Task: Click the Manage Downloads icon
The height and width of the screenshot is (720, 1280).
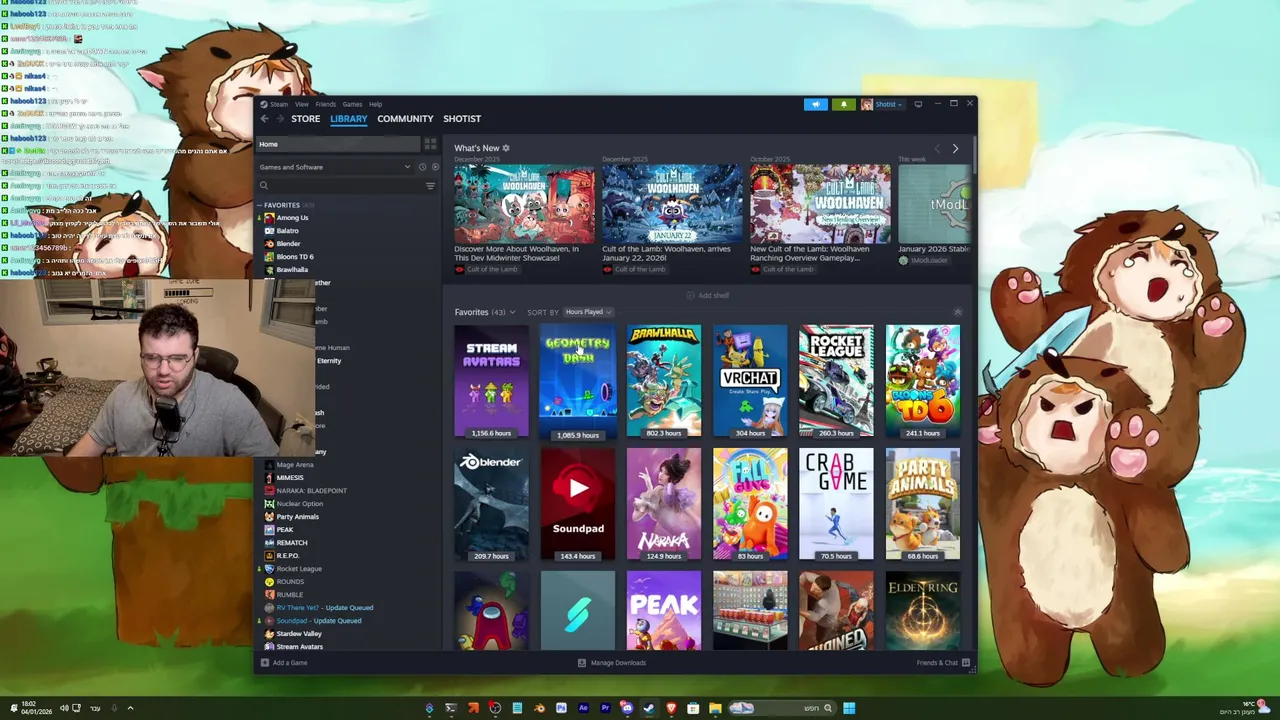Action: tap(582, 663)
